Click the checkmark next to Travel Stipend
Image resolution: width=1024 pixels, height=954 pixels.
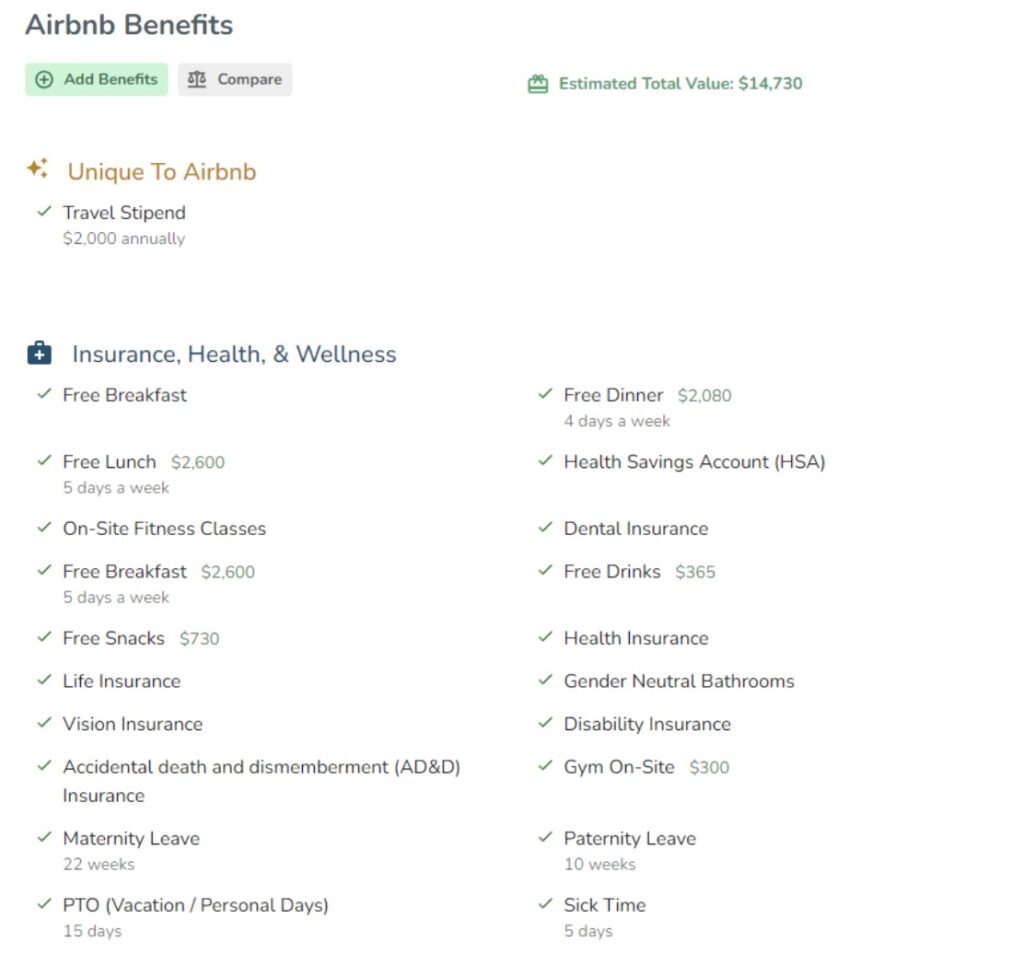(44, 212)
